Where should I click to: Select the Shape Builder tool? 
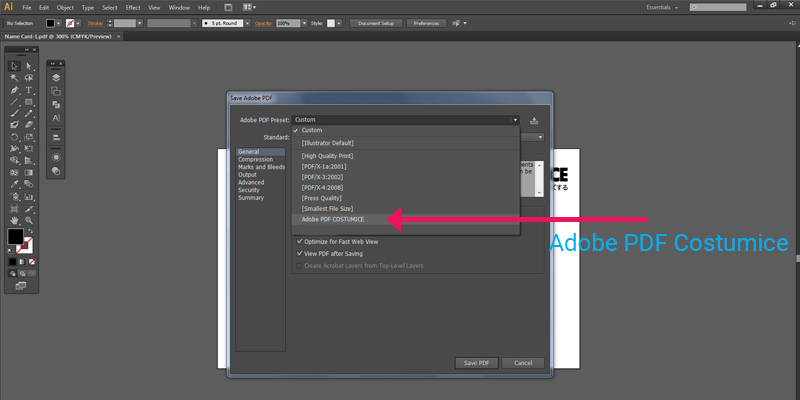(14, 161)
